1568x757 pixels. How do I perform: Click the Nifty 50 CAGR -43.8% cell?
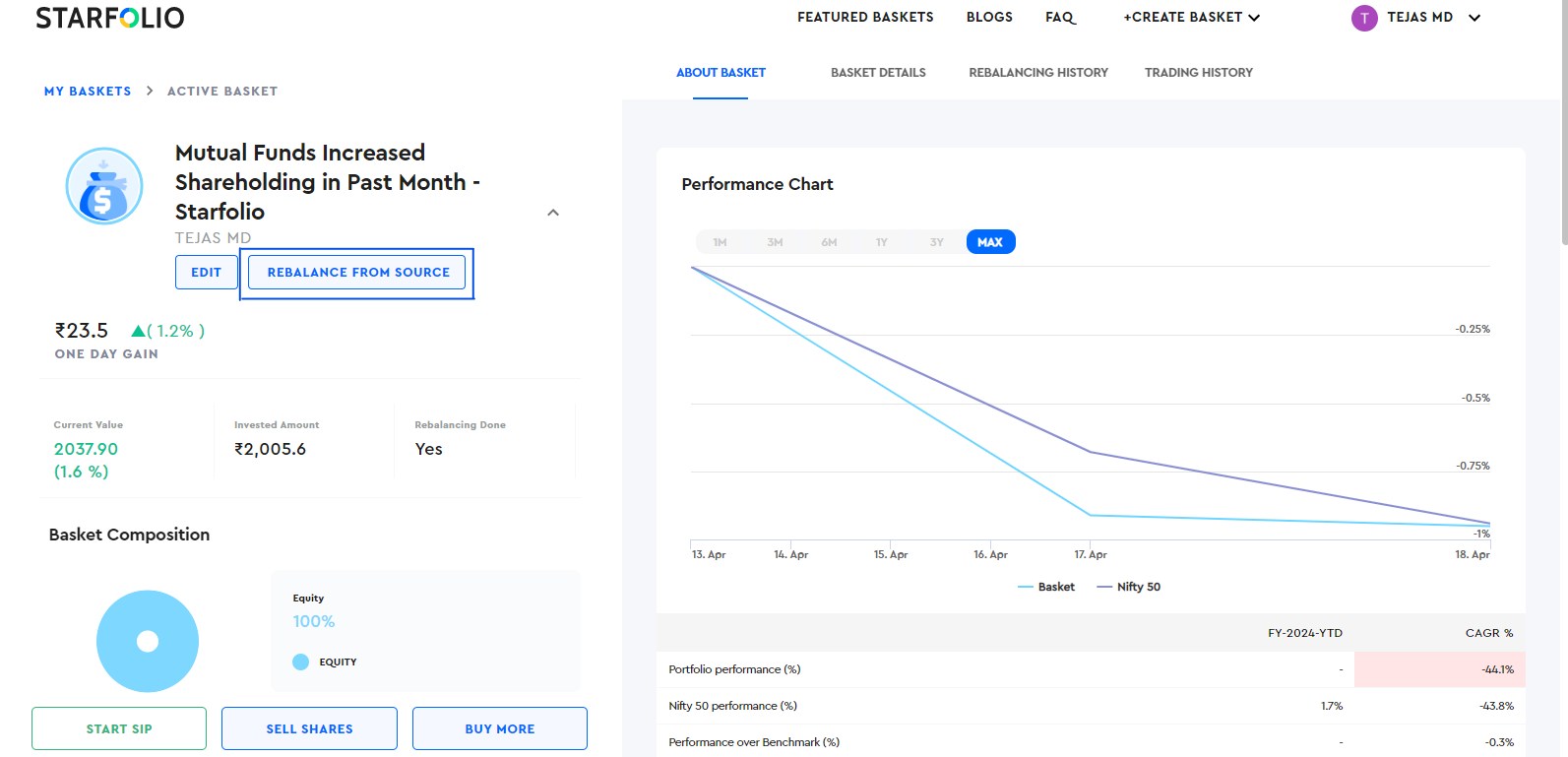pos(1497,706)
